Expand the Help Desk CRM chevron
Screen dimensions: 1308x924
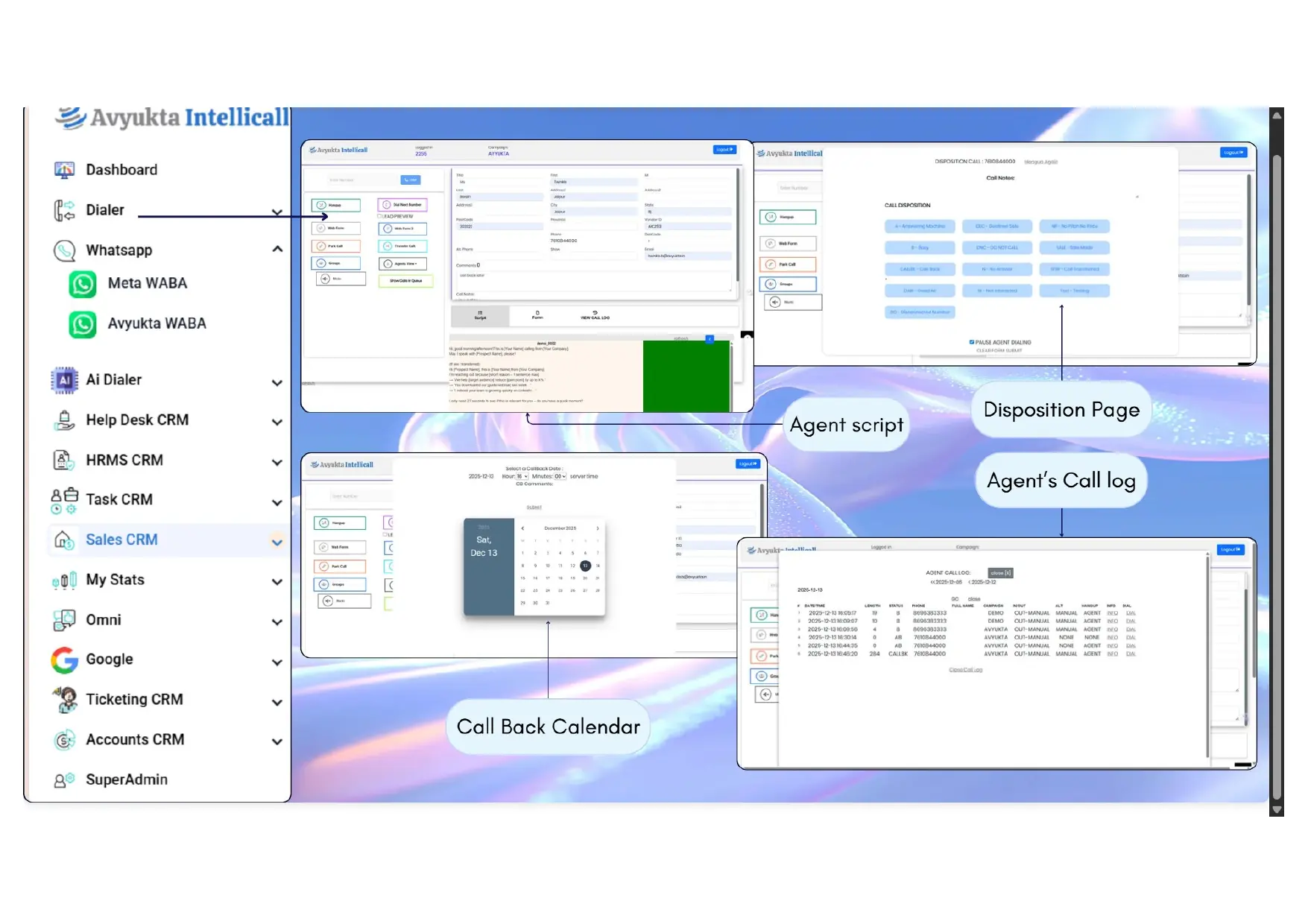click(x=277, y=423)
